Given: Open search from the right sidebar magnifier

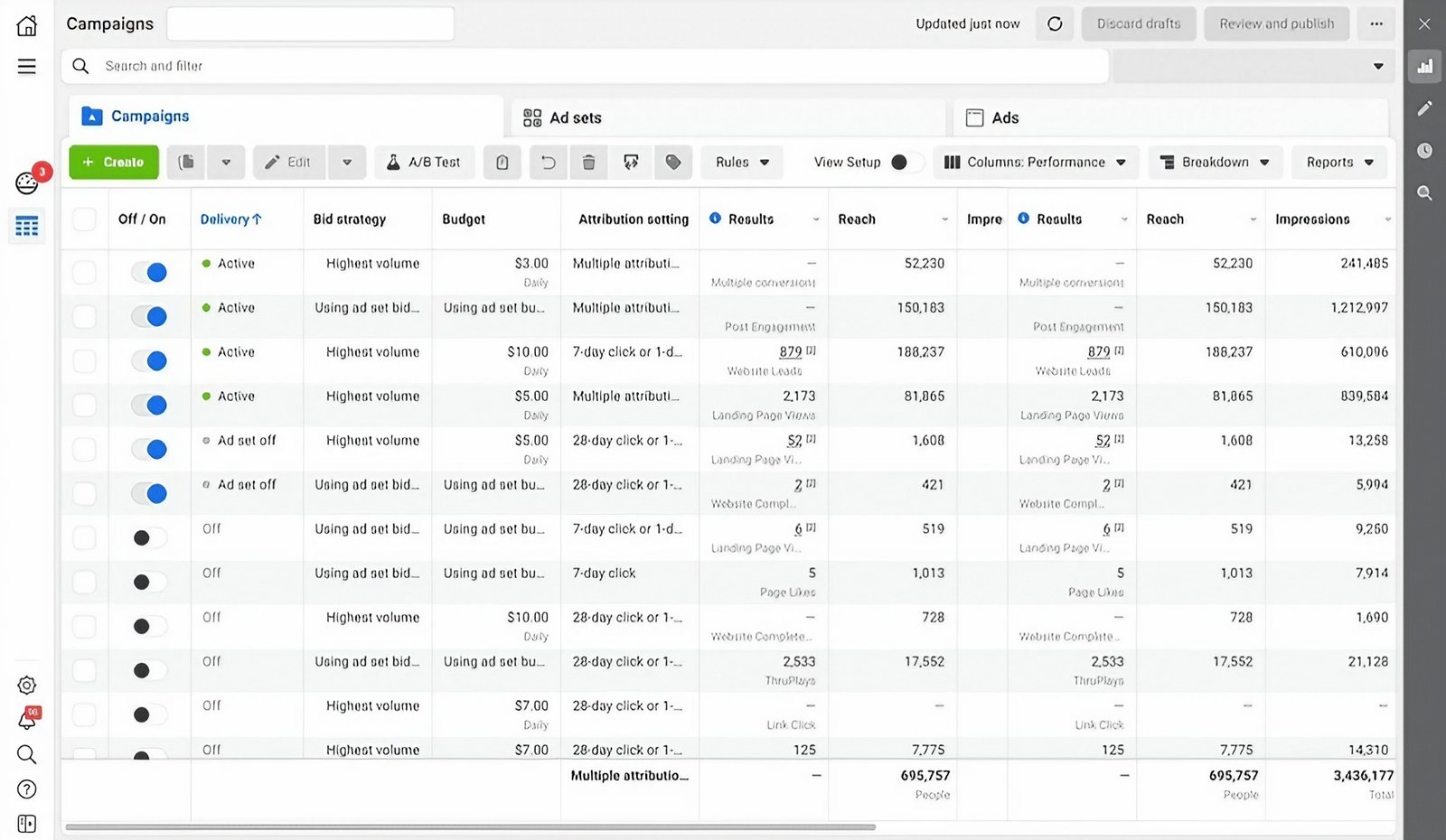Looking at the screenshot, I should click(x=1424, y=192).
